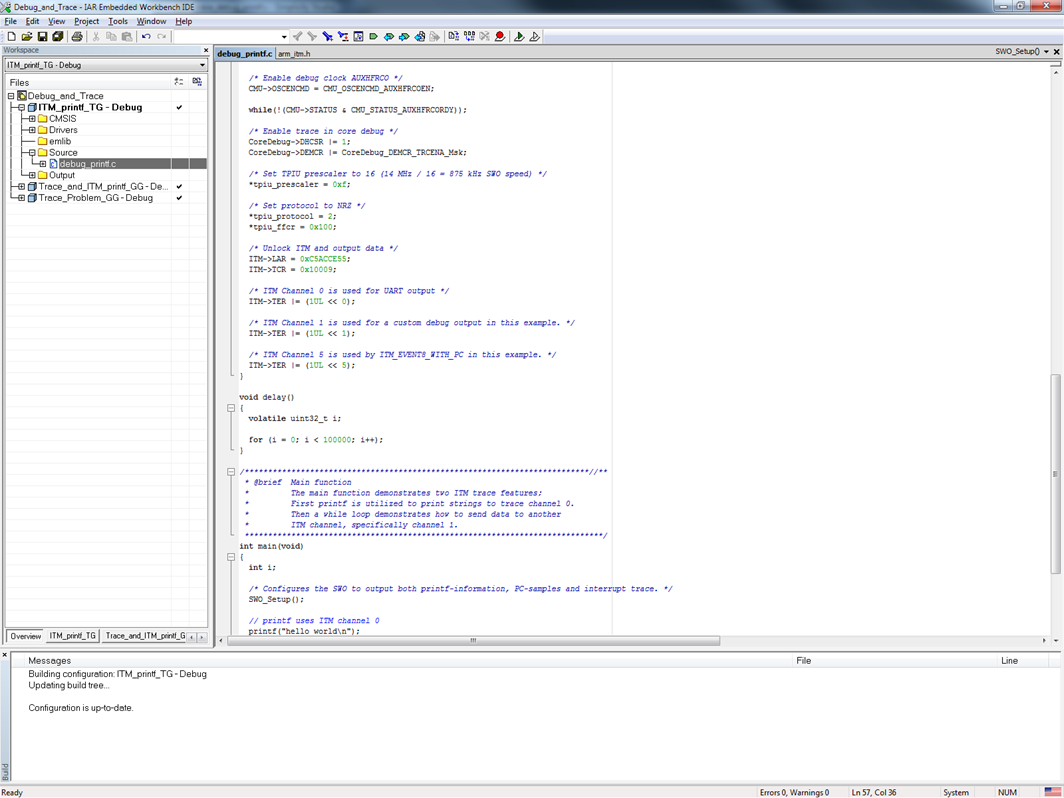Select the Overview workspace tab
Screen dimensions: 1064x798
25,636
